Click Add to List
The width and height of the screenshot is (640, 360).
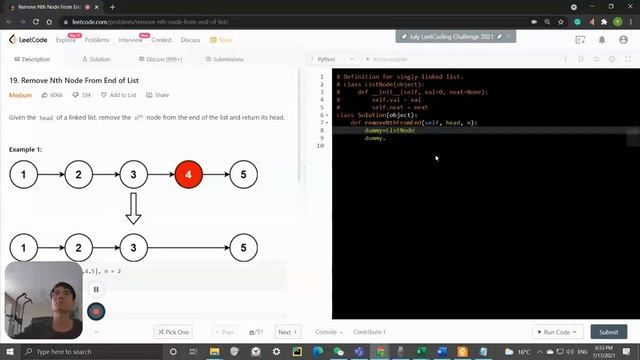119,95
